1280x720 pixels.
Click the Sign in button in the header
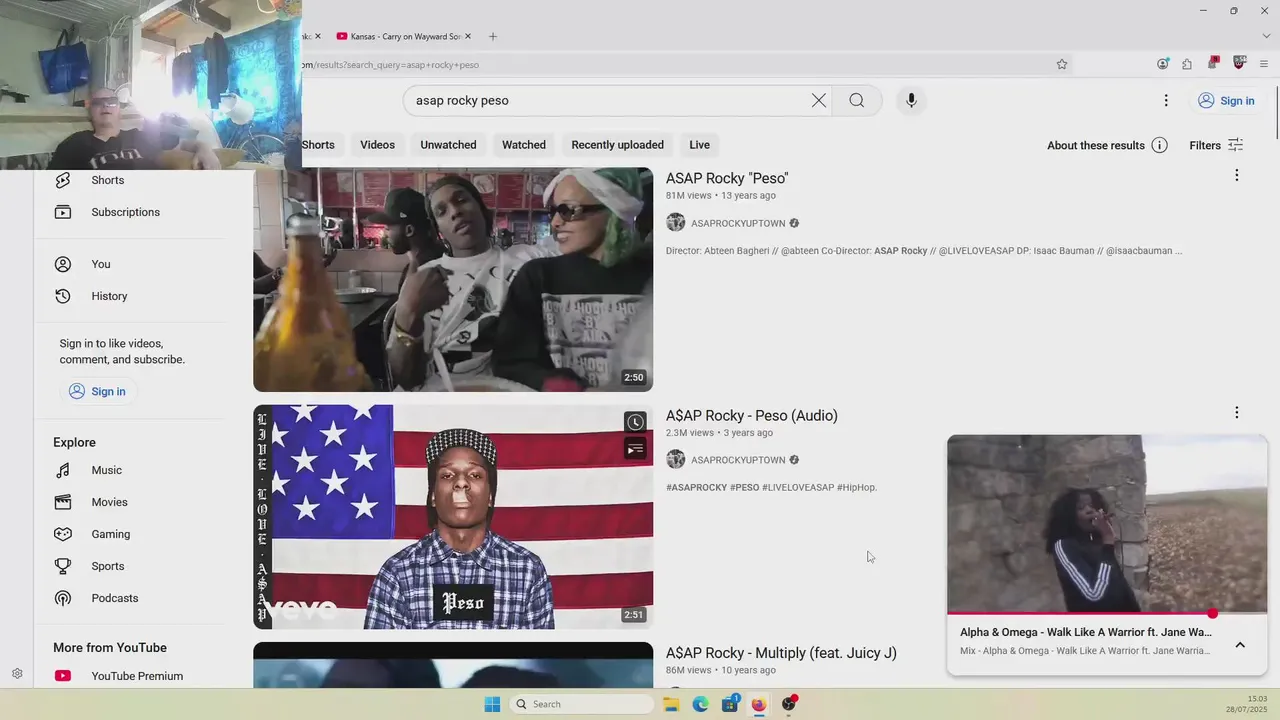[1226, 100]
